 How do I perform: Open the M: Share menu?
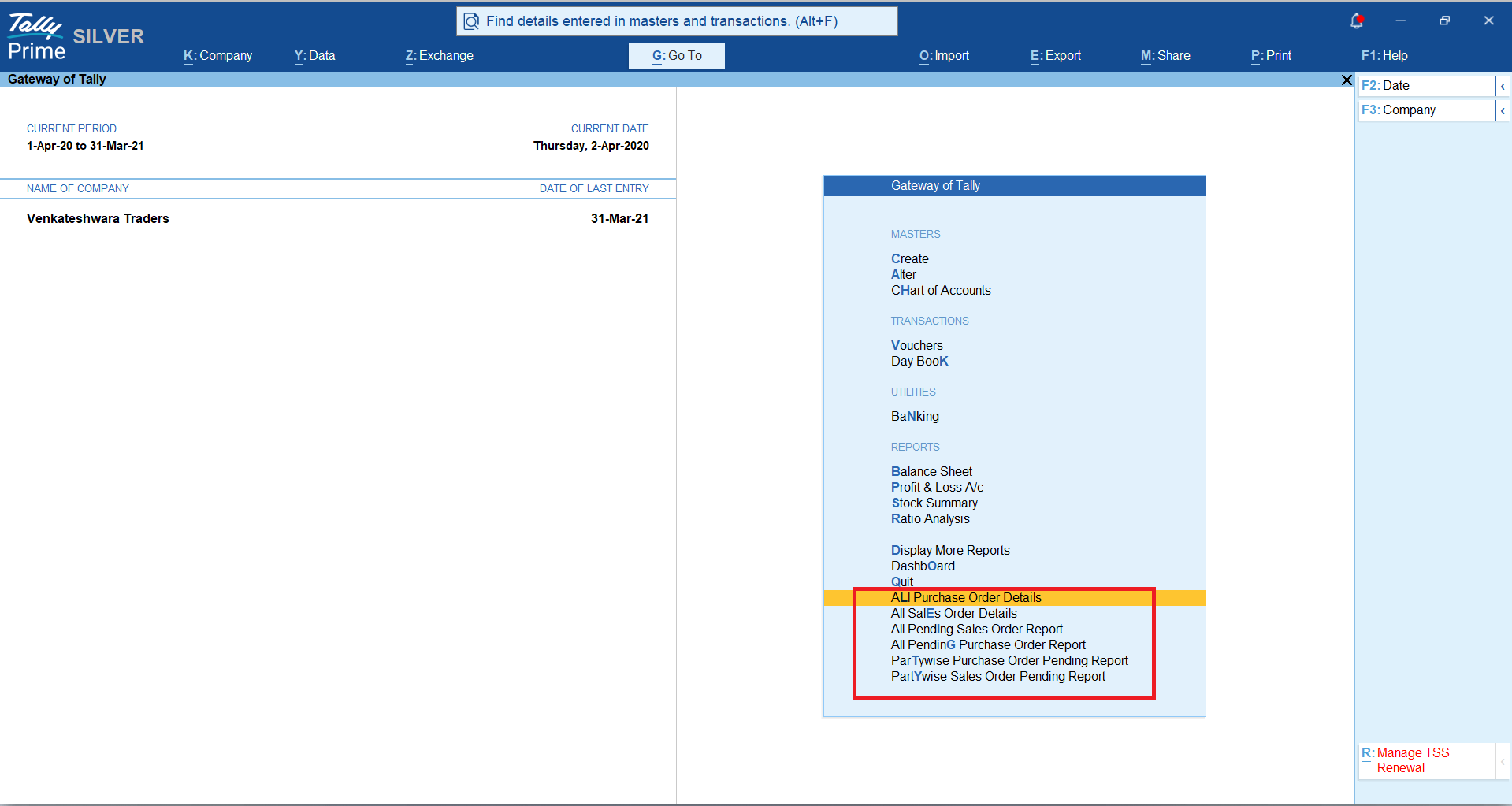click(x=1165, y=56)
